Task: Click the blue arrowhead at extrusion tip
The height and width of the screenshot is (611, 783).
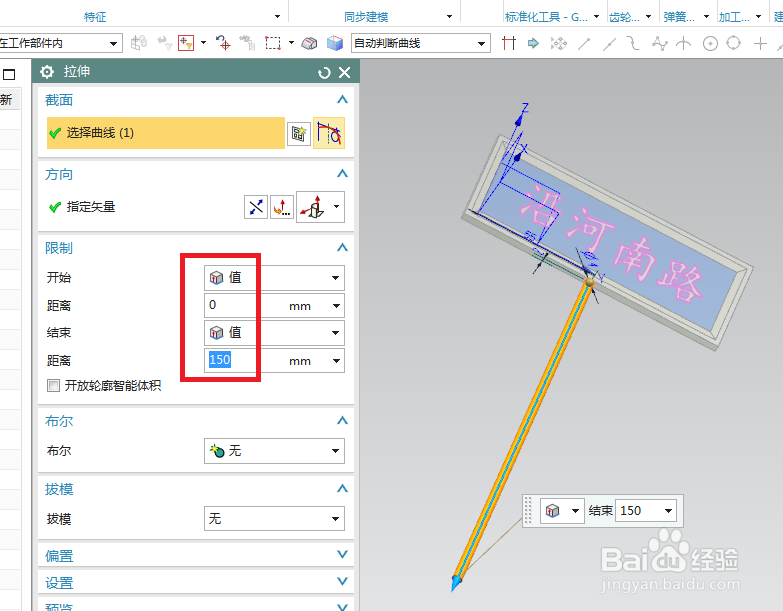Action: click(456, 583)
